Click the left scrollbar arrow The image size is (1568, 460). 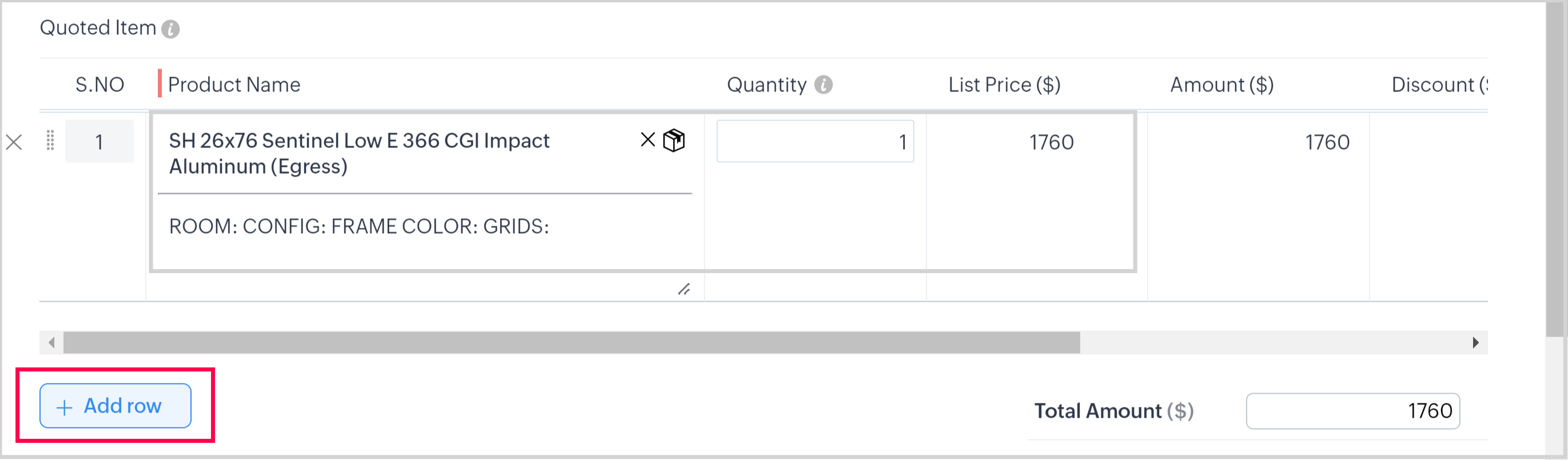[x=51, y=342]
